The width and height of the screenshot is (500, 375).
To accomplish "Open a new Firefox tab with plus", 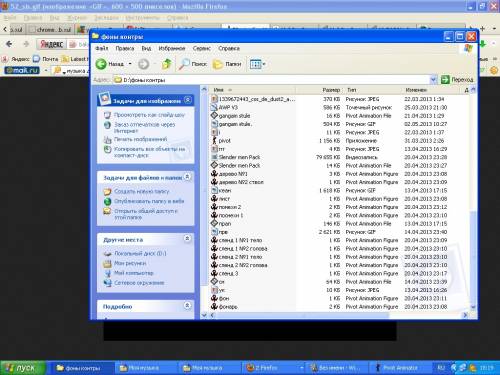I will point(482,29).
